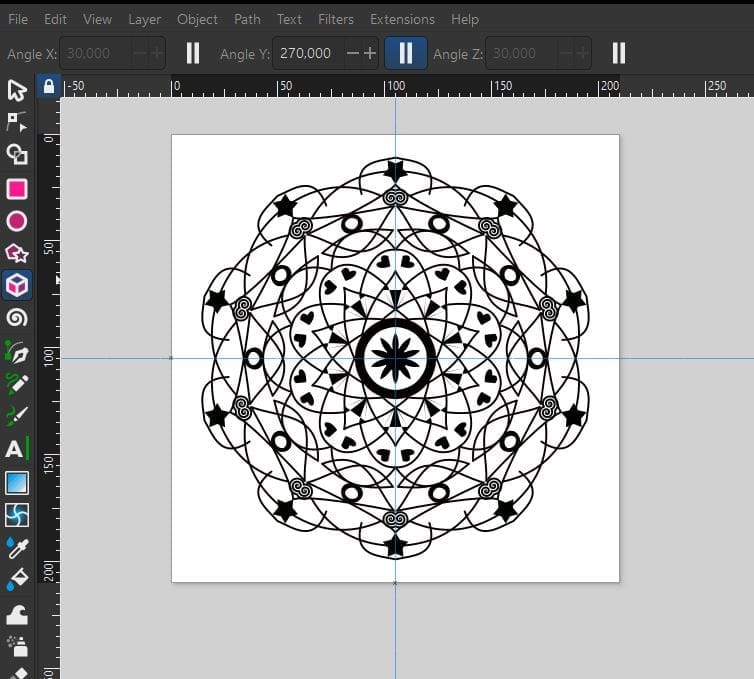Image resolution: width=754 pixels, height=679 pixels.
Task: Pick the pink Rectangle tool
Action: (x=17, y=189)
